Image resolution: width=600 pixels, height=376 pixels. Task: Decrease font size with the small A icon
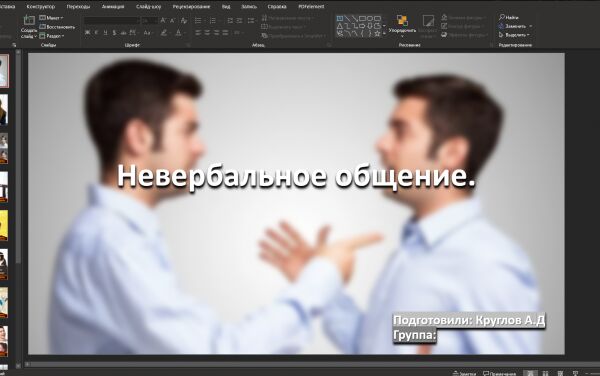click(173, 20)
